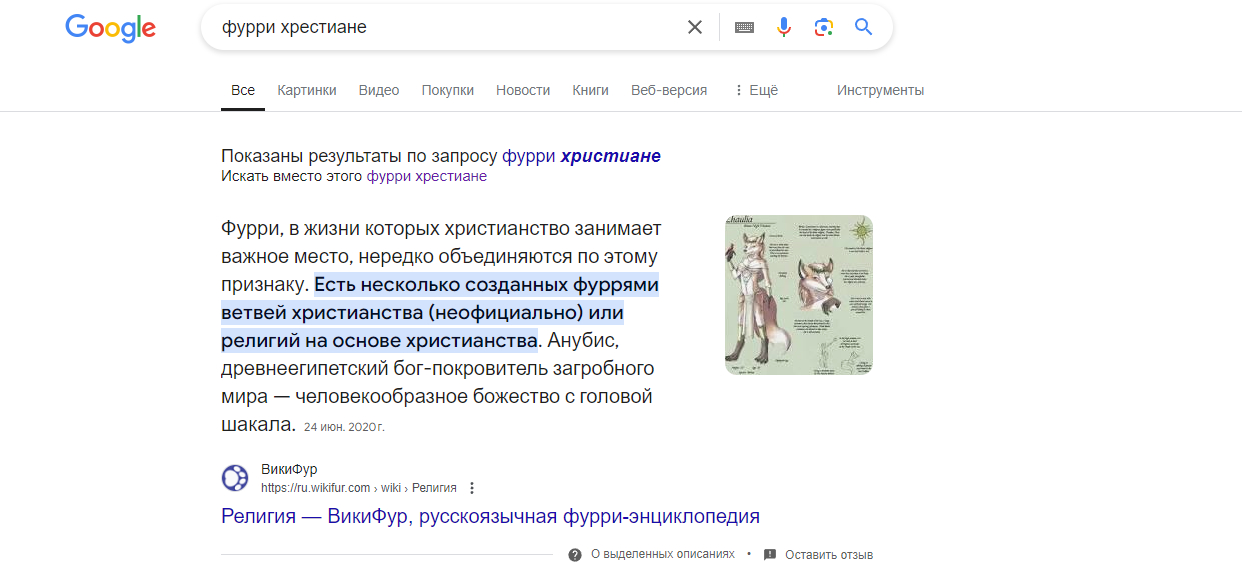1242x562 pixels.
Task: Open the Покупки tab
Action: click(448, 90)
